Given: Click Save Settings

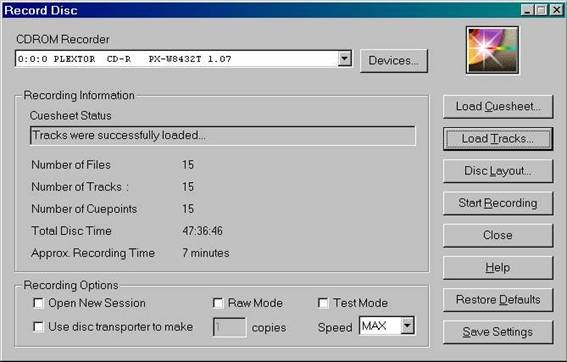Looking at the screenshot, I should click(x=498, y=332).
